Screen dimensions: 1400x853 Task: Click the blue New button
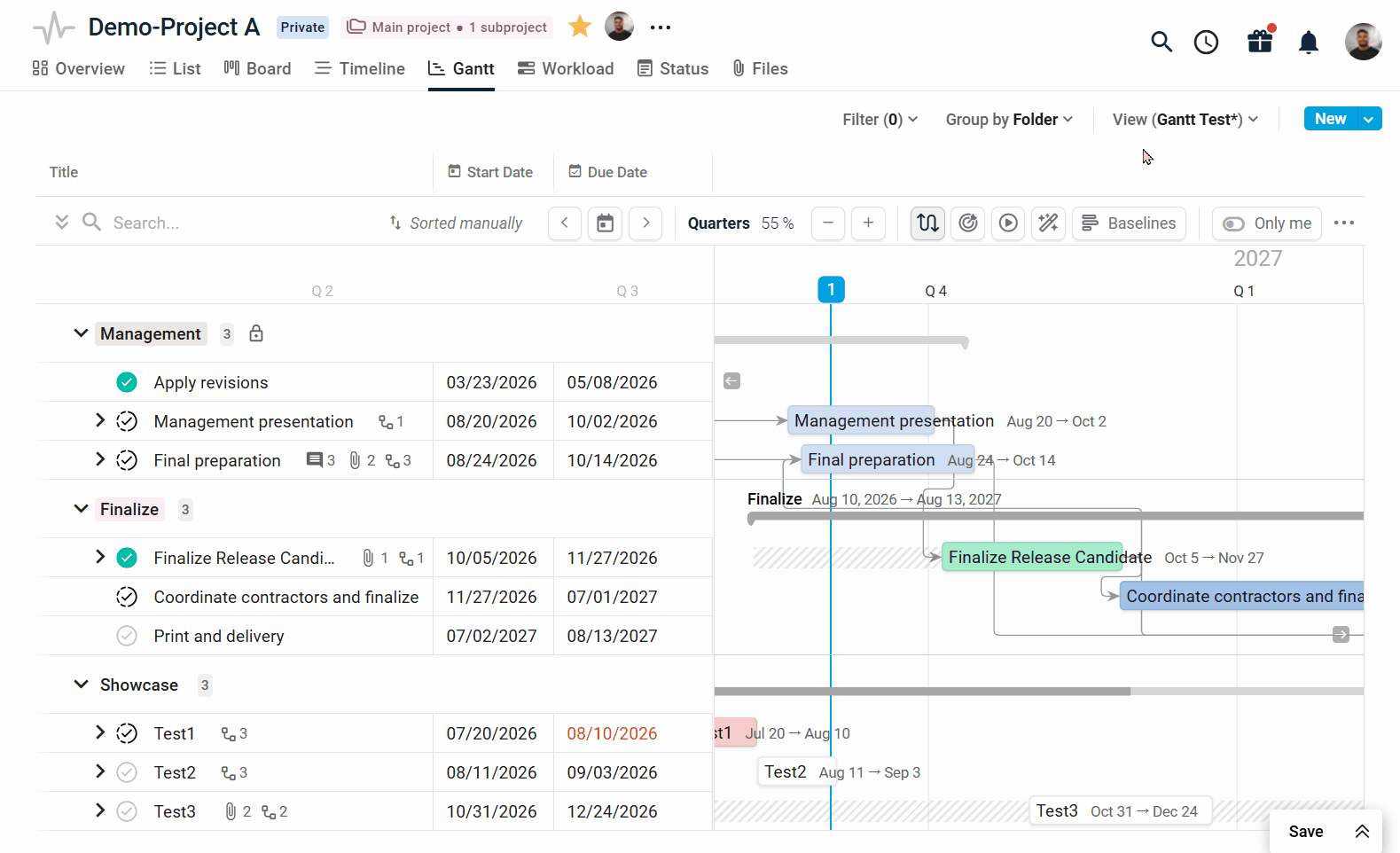(x=1330, y=119)
